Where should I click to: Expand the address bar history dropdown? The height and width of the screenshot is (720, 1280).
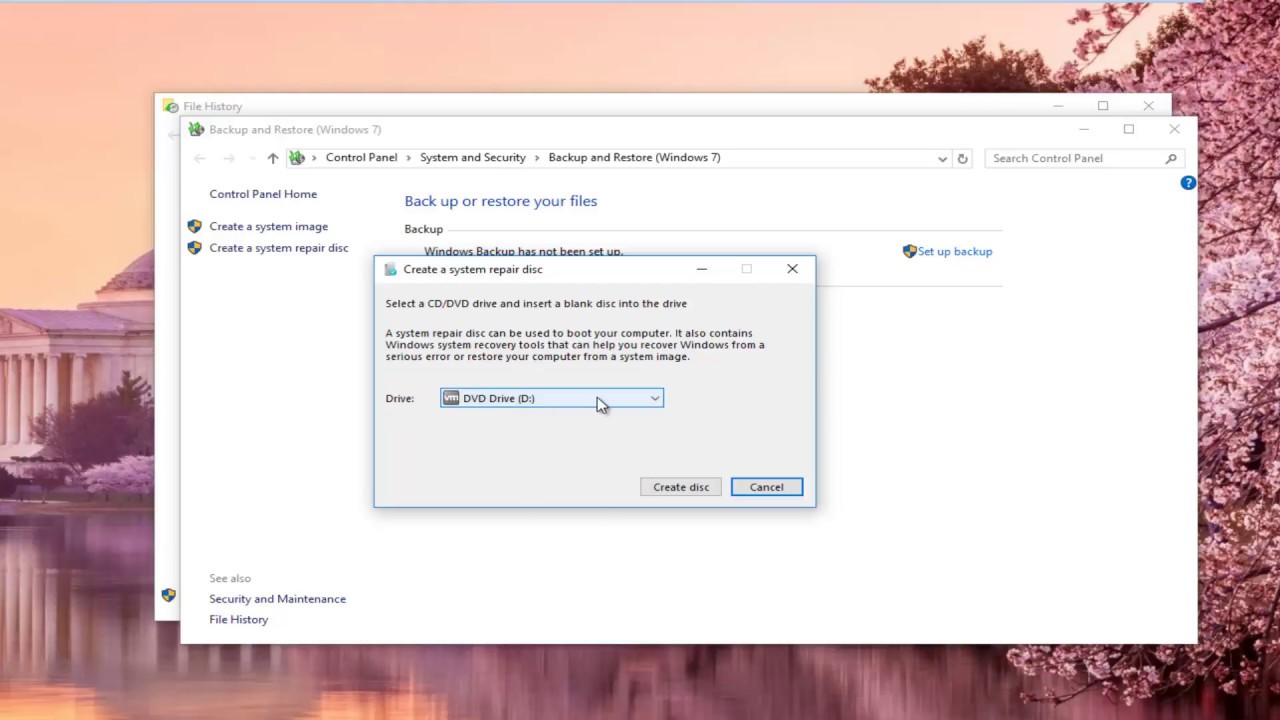tap(942, 158)
